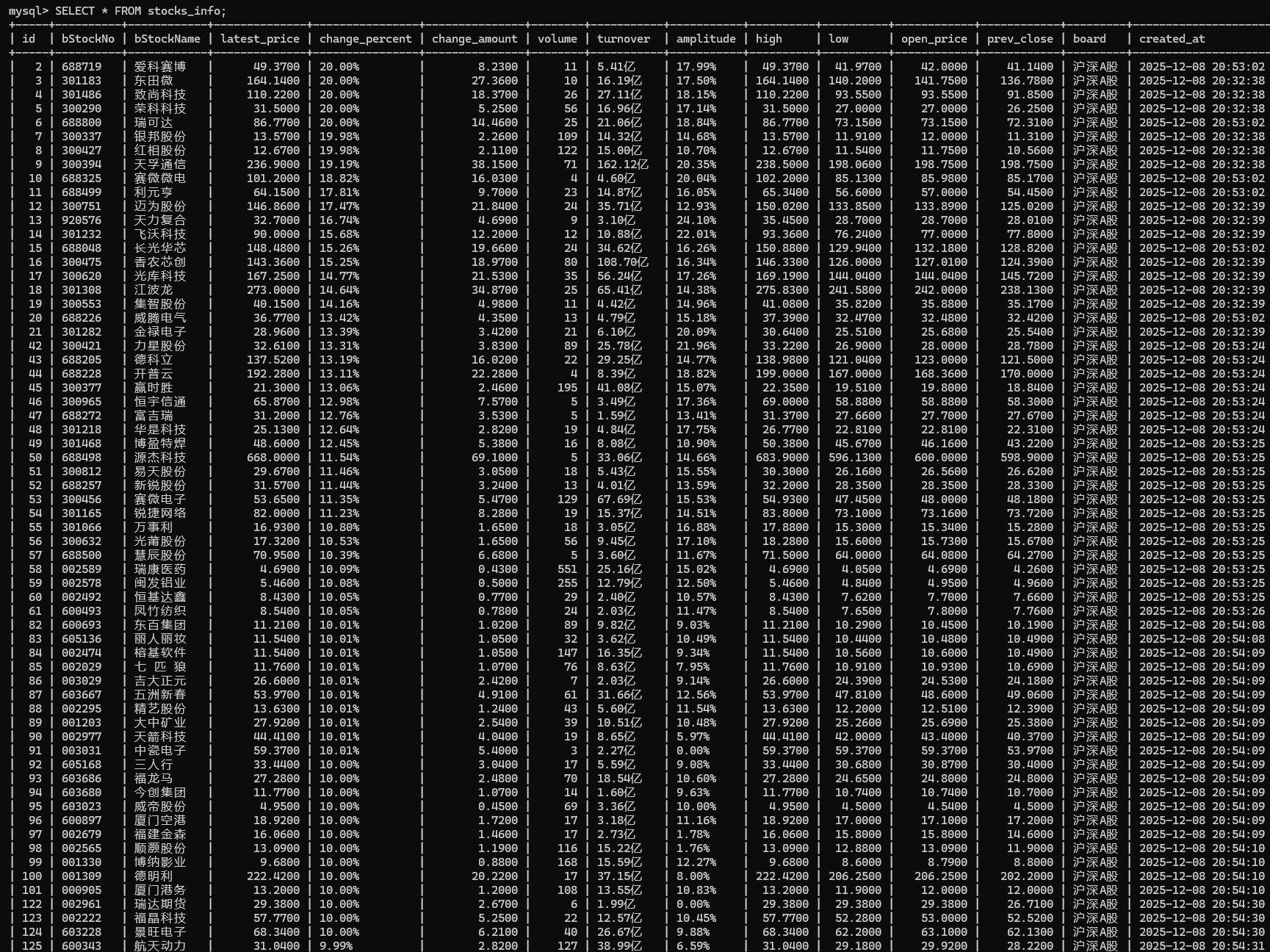Click the open_price column header

coord(934,39)
